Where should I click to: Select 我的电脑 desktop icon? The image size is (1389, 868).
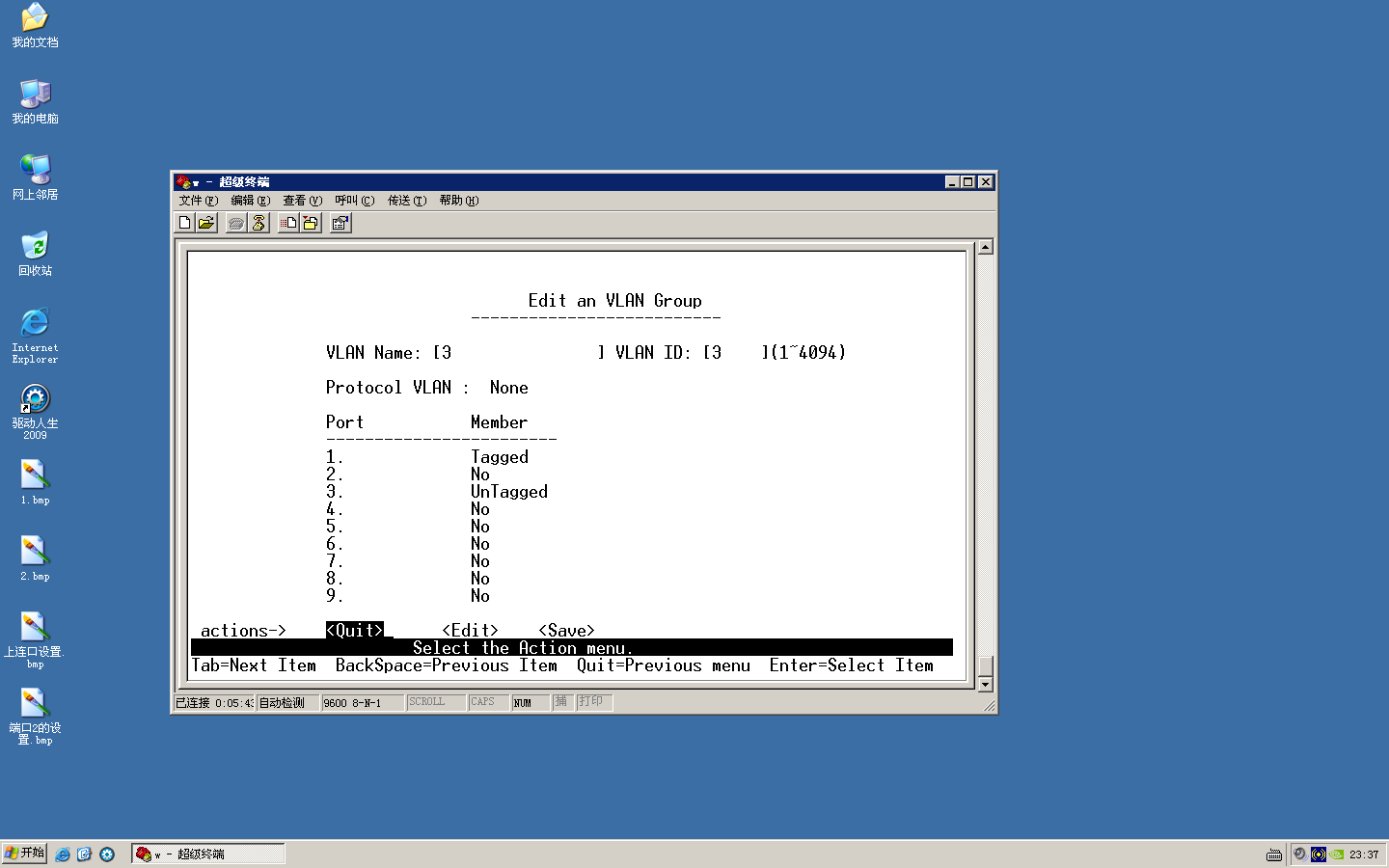tap(35, 102)
